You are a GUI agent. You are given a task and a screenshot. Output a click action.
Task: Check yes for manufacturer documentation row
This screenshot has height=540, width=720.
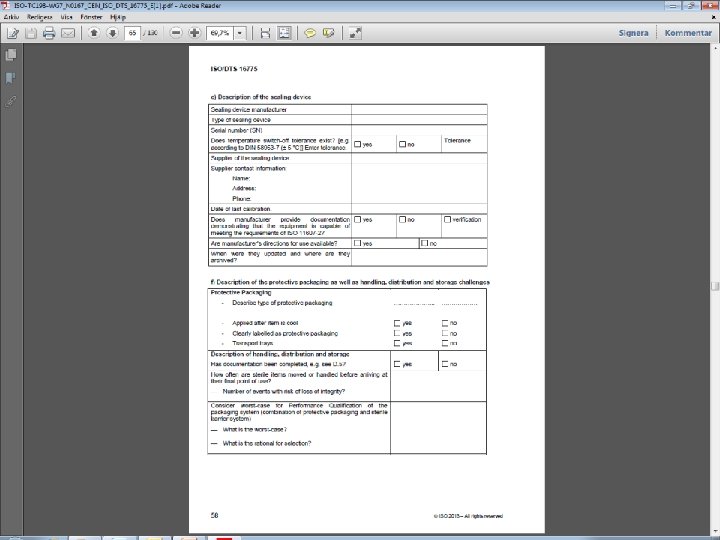click(x=358, y=219)
